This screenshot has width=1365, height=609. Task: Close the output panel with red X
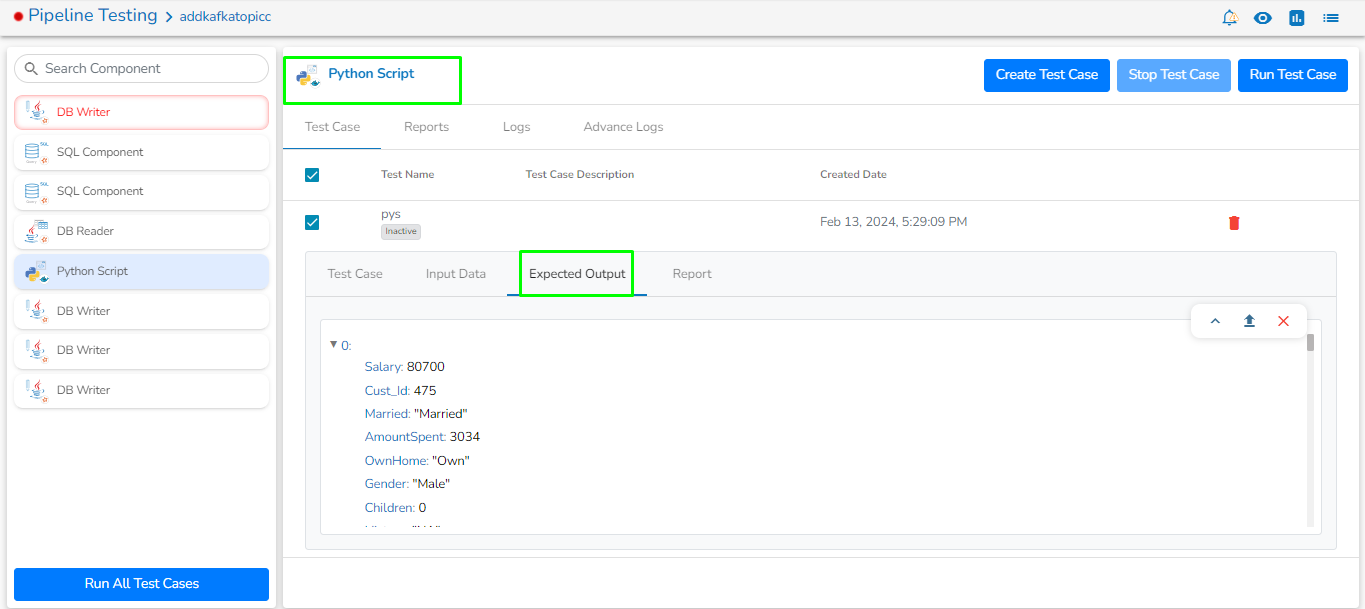pyautogui.click(x=1284, y=321)
